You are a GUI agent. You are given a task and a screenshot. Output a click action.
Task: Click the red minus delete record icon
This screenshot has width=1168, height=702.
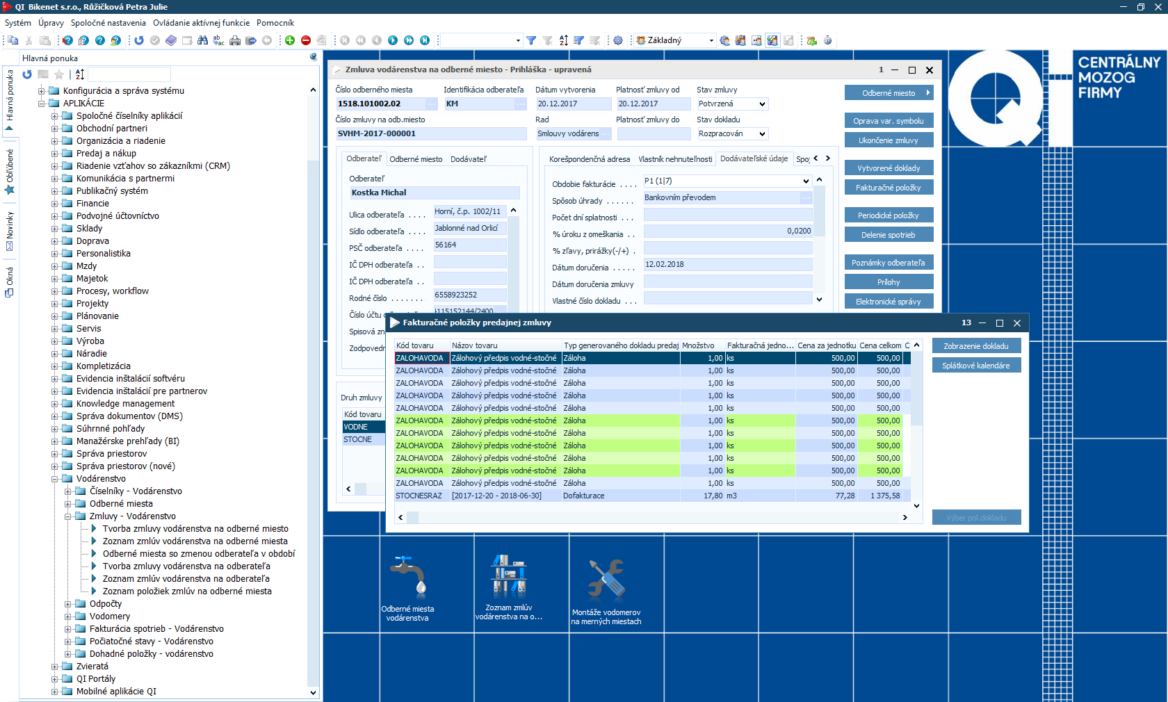point(306,41)
